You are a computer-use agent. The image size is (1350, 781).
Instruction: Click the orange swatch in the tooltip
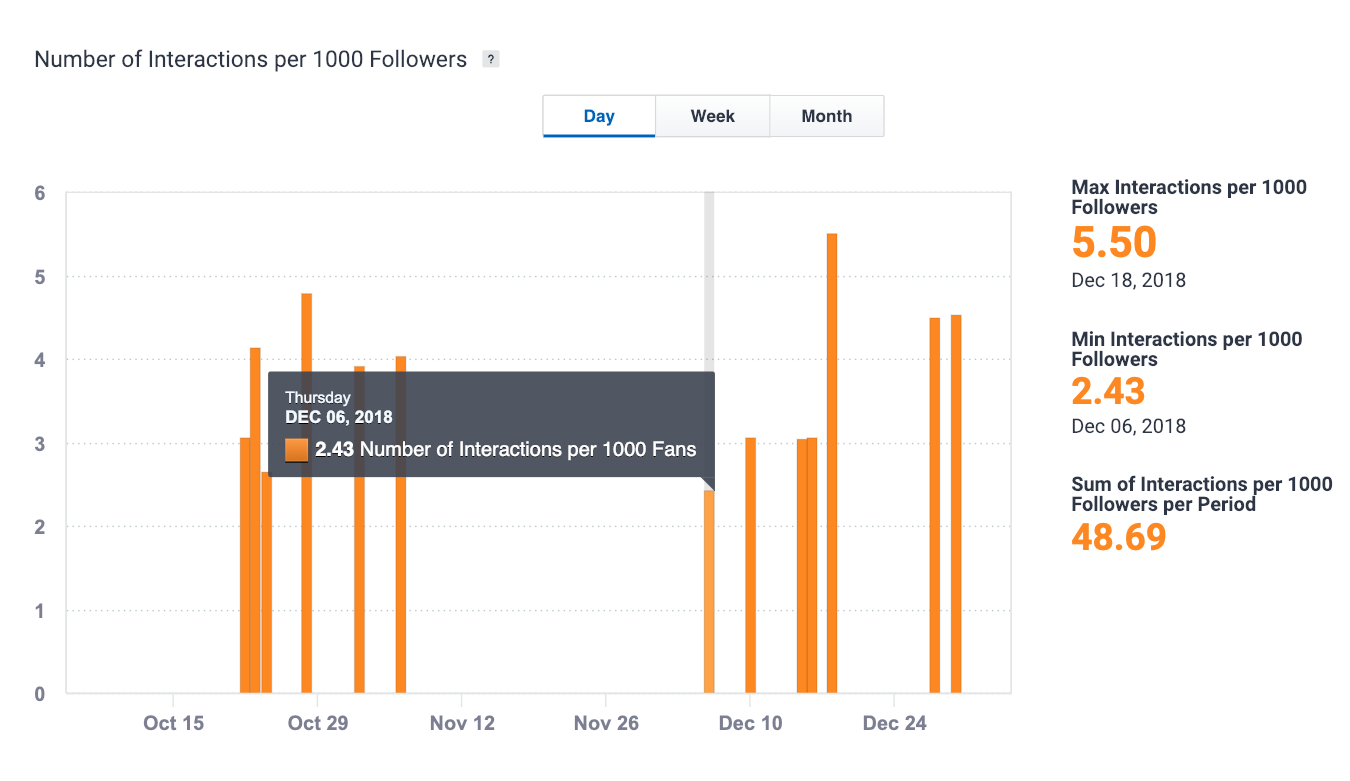[x=297, y=450]
